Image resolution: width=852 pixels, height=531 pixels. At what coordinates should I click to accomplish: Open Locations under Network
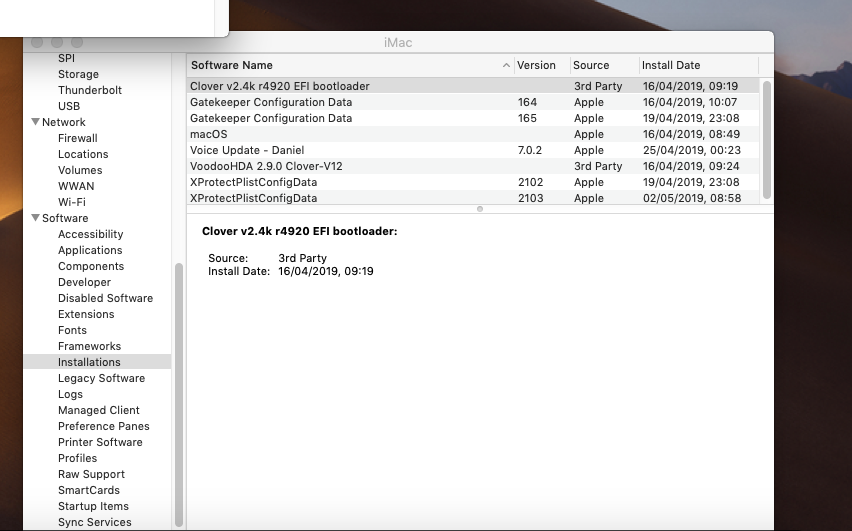[83, 154]
